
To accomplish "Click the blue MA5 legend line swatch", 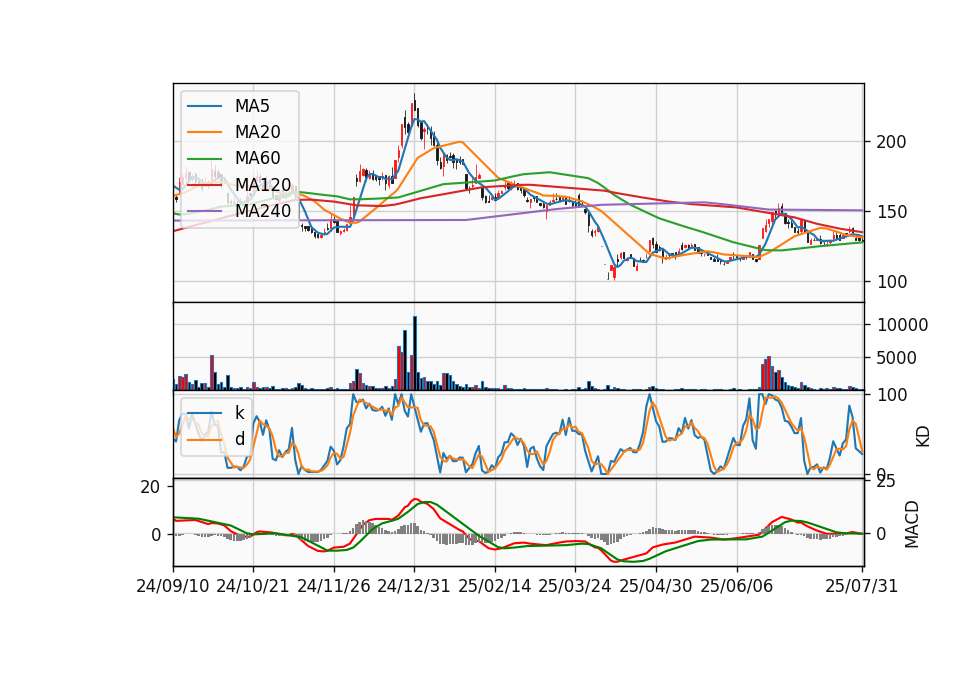I will coord(204,107).
